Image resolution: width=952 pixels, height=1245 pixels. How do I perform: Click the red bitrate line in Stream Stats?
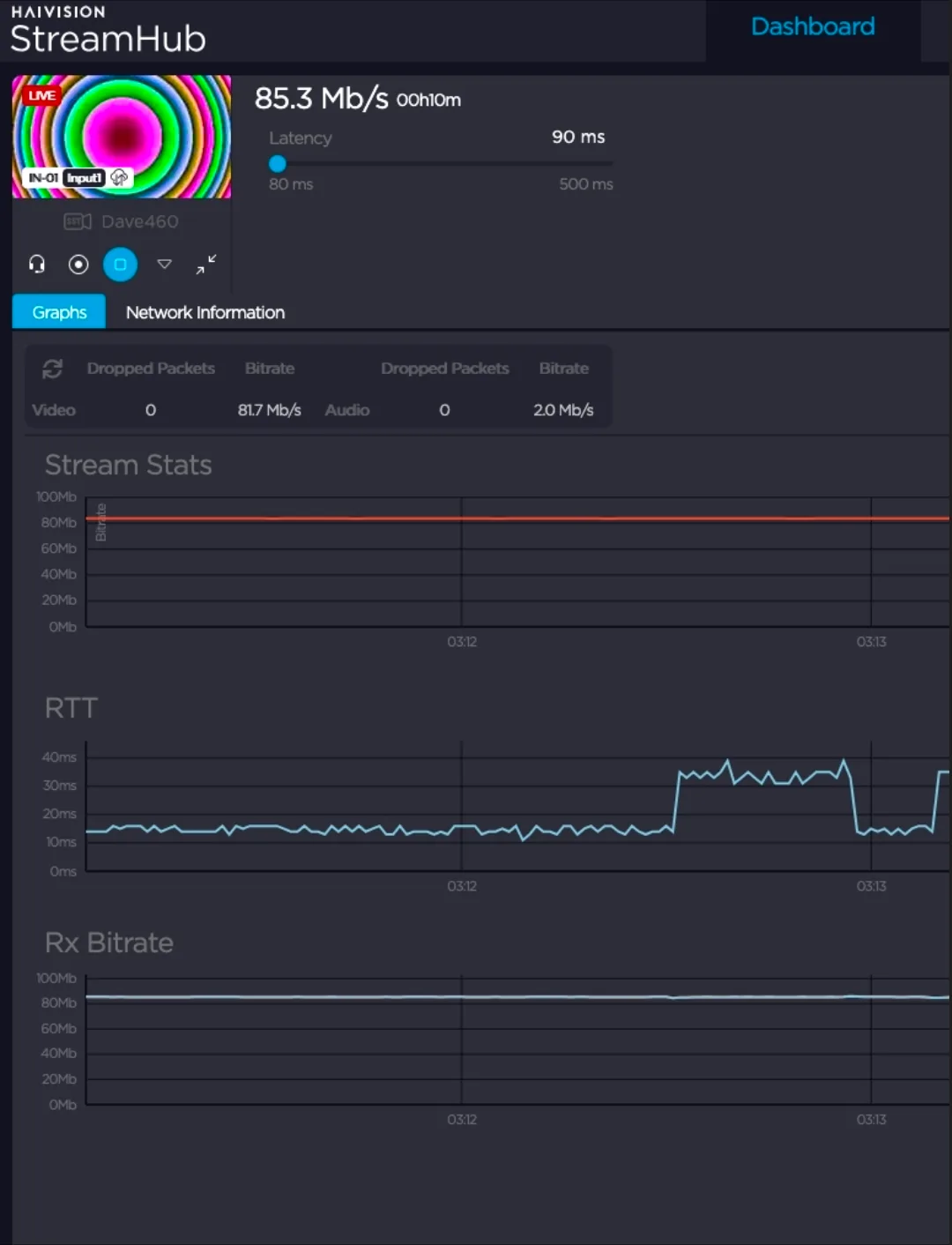tap(517, 518)
